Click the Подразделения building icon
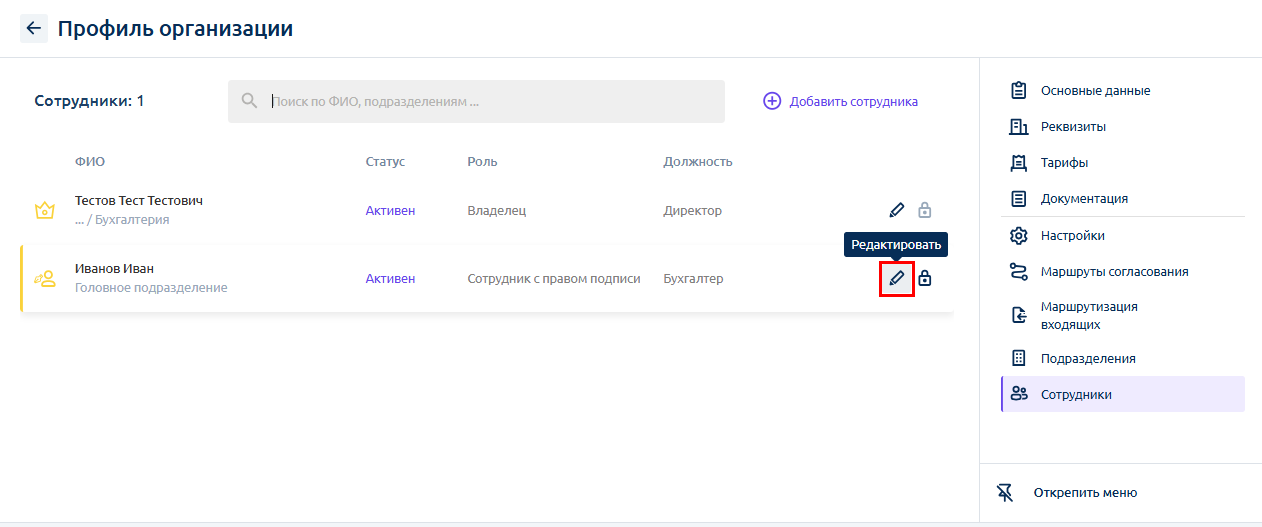1262x527 pixels. [x=1019, y=358]
